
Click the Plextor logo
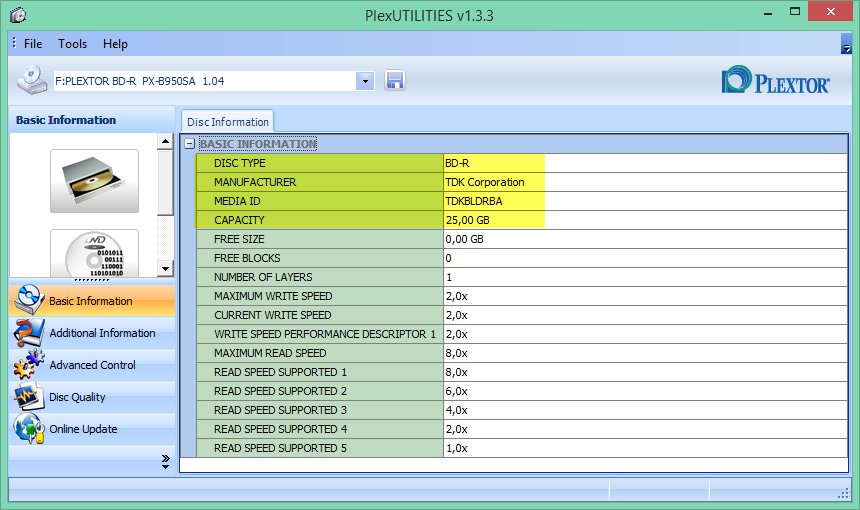(776, 81)
